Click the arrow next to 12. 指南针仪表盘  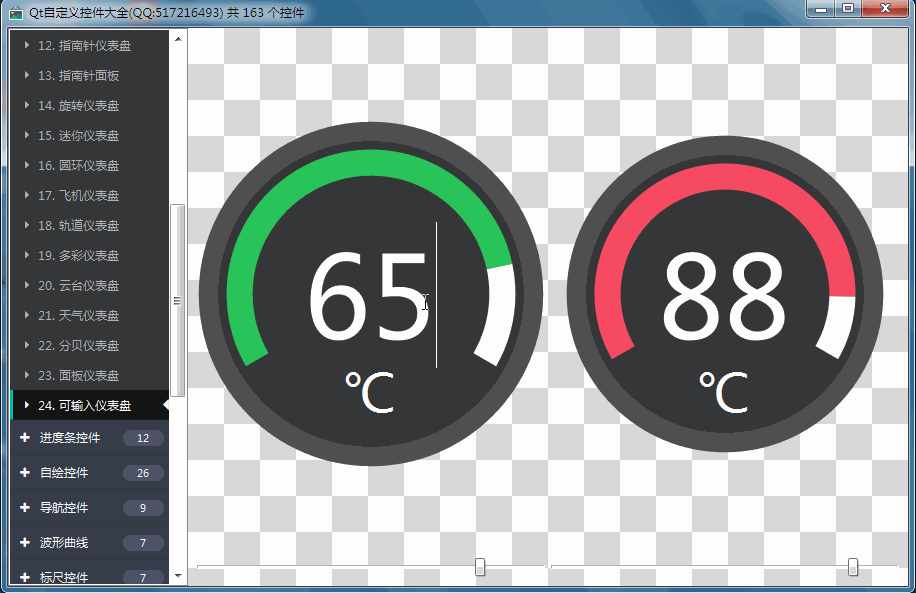[x=27, y=45]
